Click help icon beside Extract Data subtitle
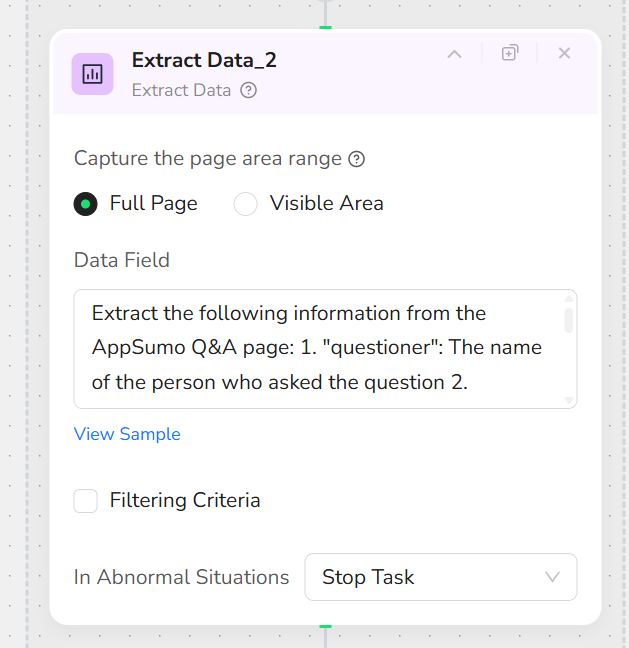The image size is (629, 648). 249,90
